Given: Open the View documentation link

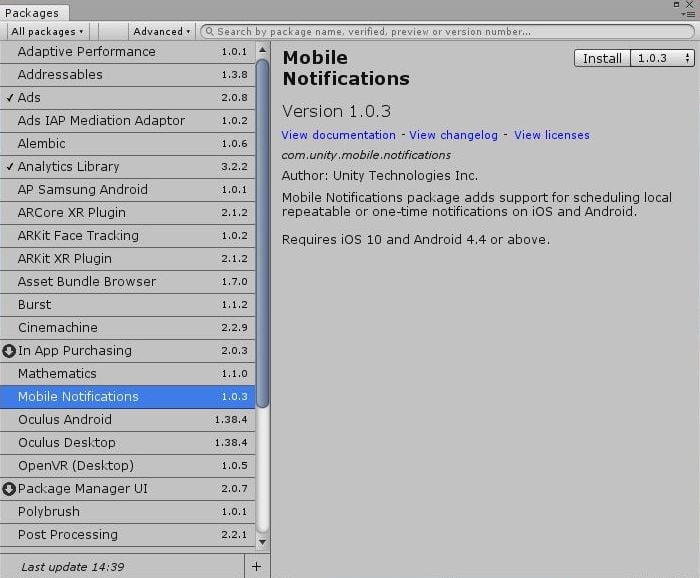Looking at the screenshot, I should (x=338, y=135).
